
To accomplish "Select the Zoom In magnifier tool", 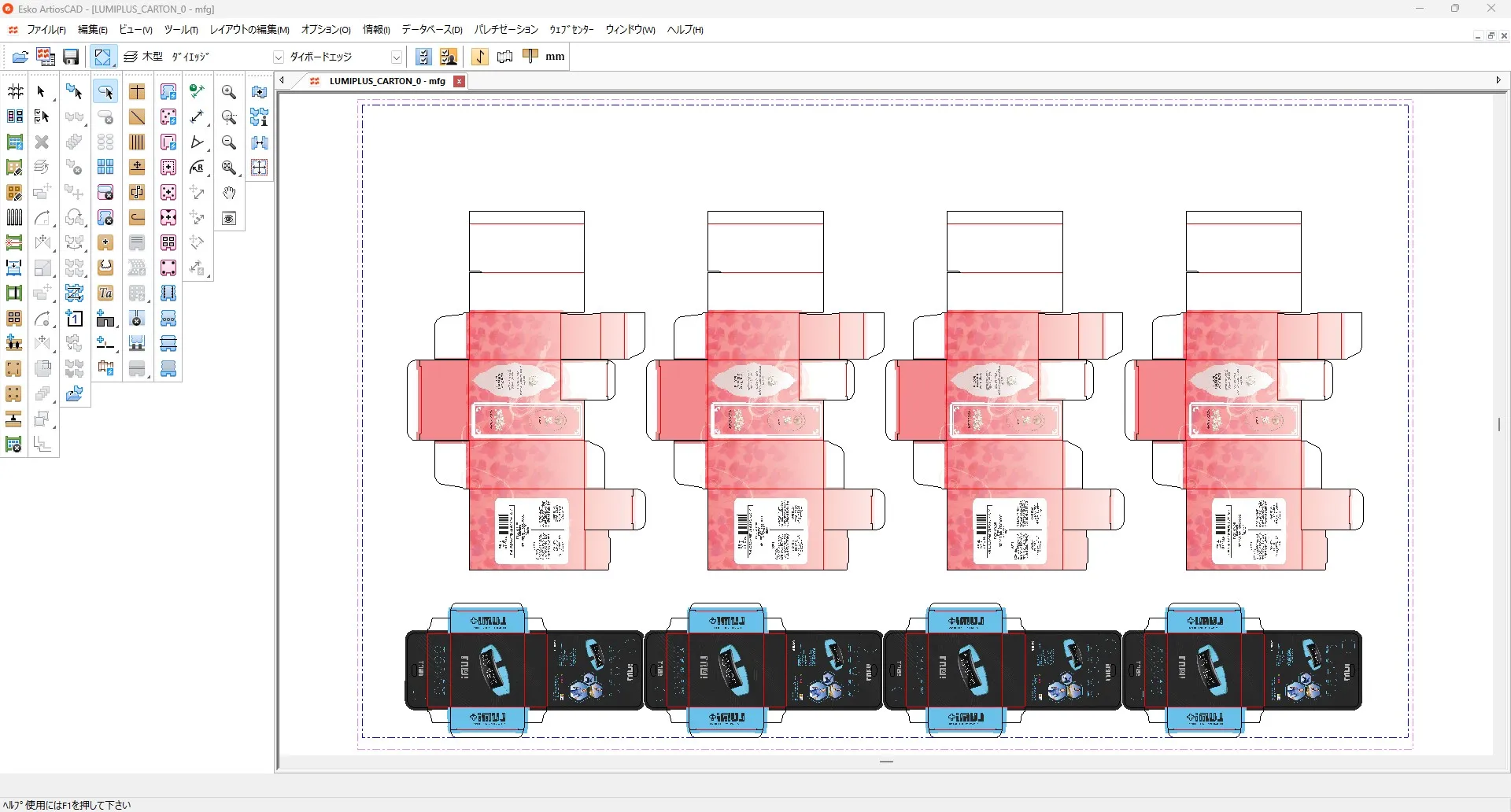I will tap(229, 92).
